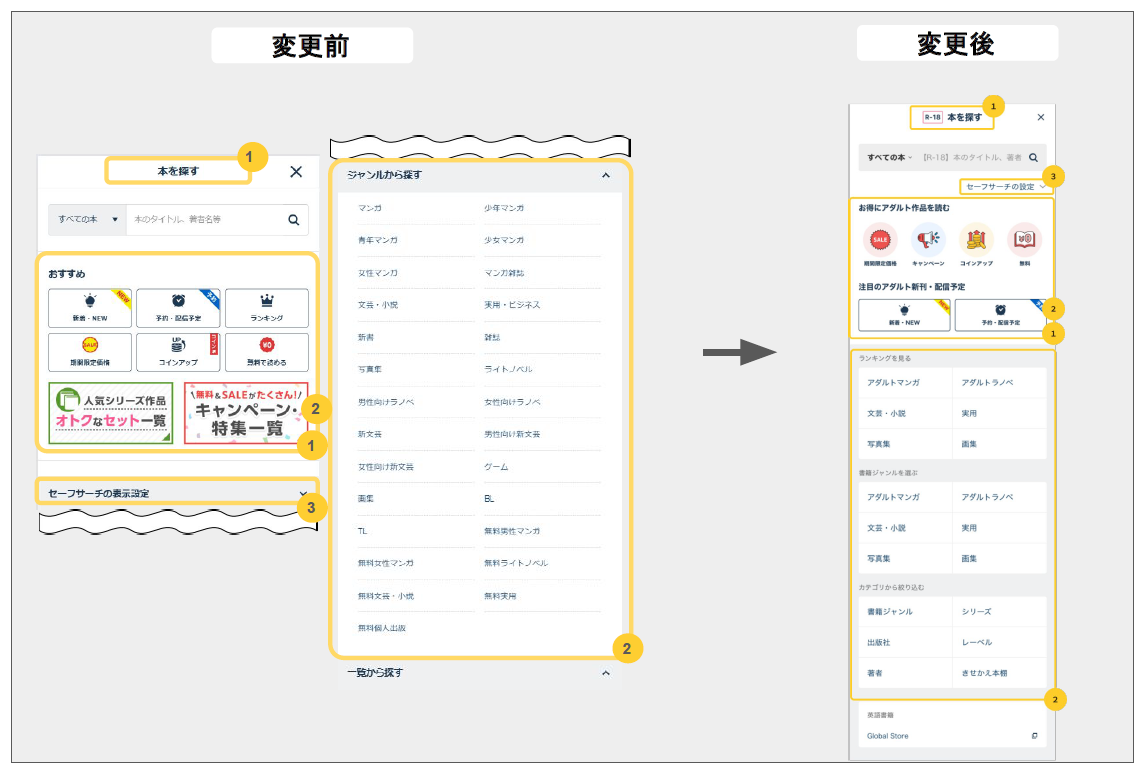
Task: Click the round SALE 期間限定価格 icon in the after panel
Action: point(880,239)
